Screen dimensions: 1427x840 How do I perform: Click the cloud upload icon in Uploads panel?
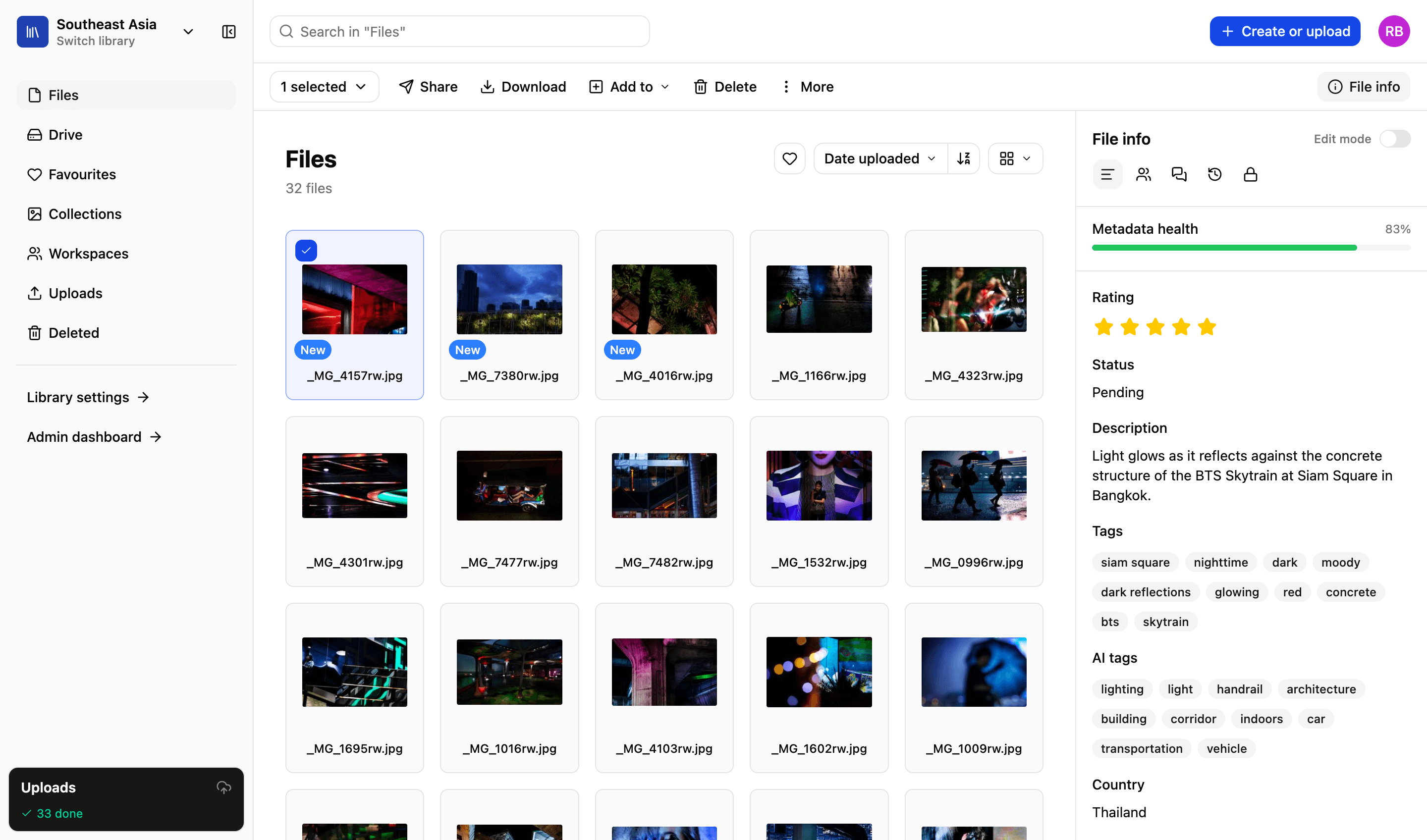[x=223, y=787]
